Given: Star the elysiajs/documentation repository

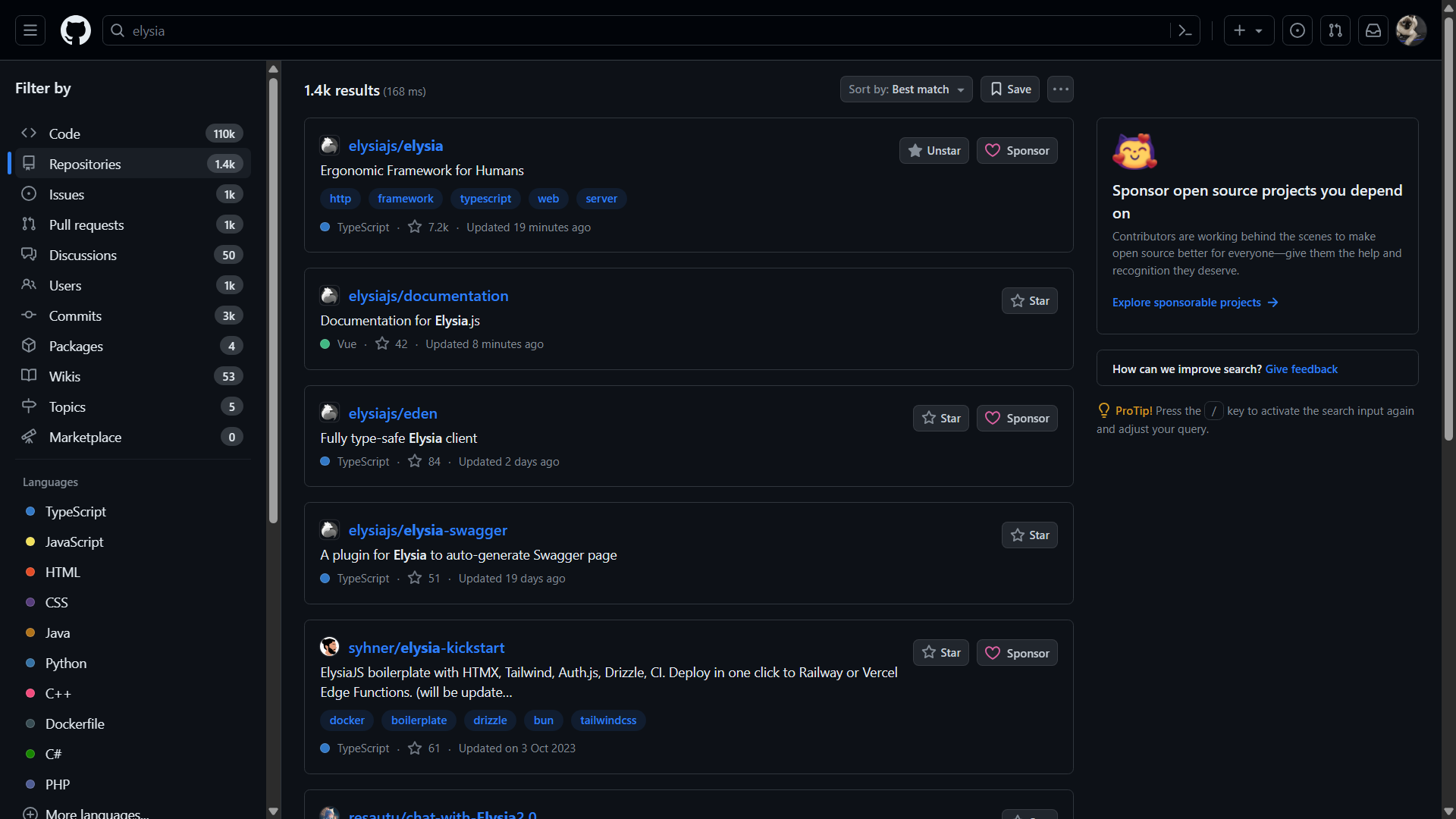Looking at the screenshot, I should coord(1029,301).
